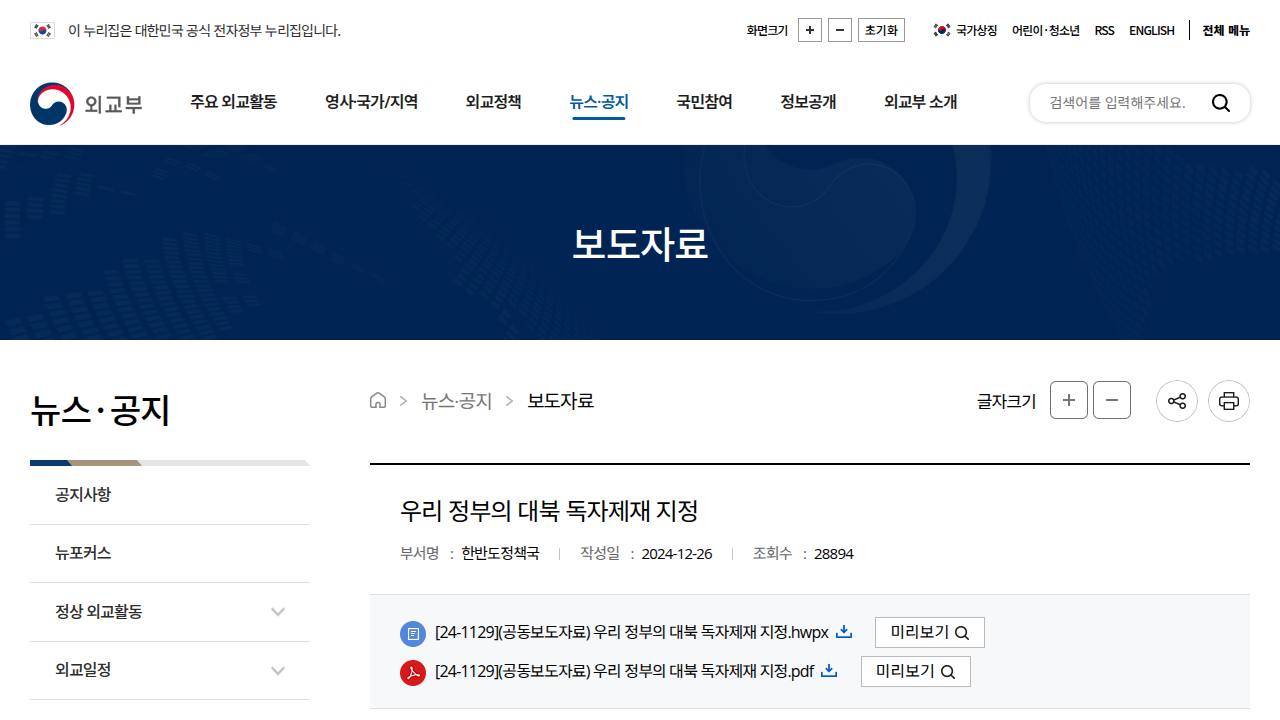Image resolution: width=1280 pixels, height=720 pixels.
Task: Open the hwpx attachment file link
Action: (x=632, y=632)
